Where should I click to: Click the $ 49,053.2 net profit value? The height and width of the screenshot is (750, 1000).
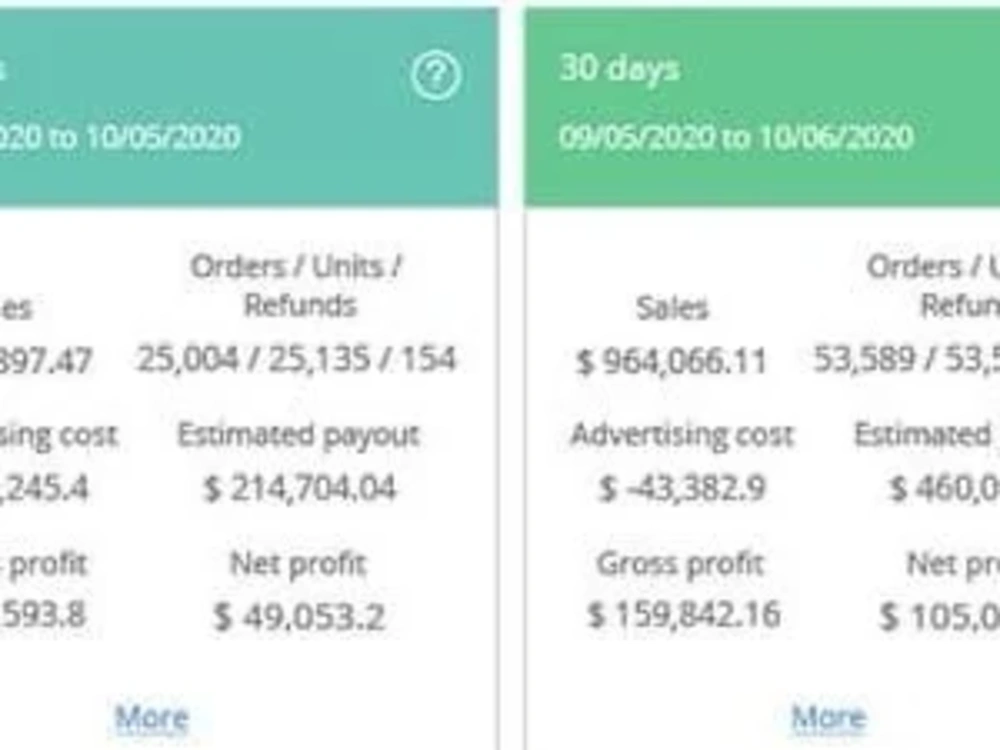[299, 617]
